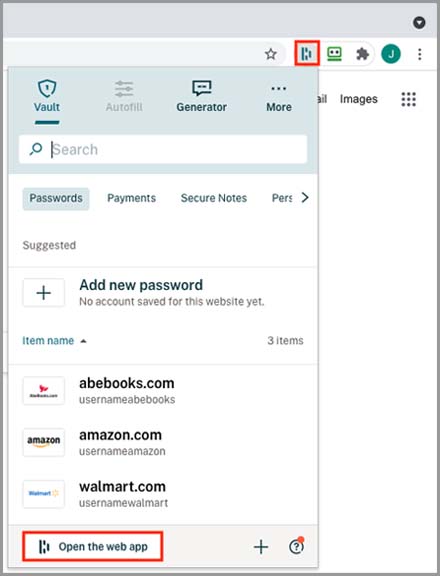Viewport: 440px width, 576px height.
Task: Click the Open the web app button
Action: 92,546
